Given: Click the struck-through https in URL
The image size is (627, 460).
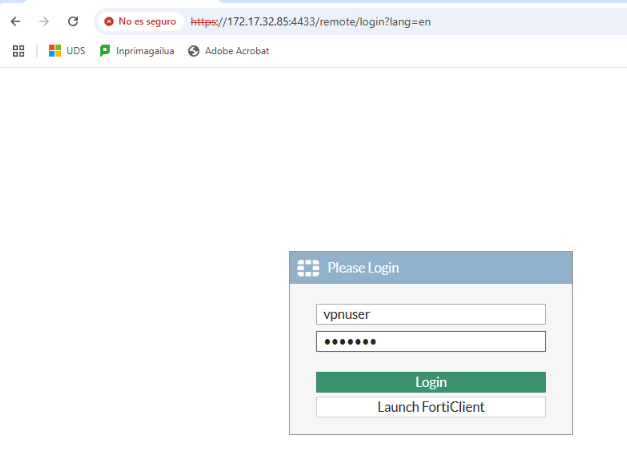Looking at the screenshot, I should point(203,21).
